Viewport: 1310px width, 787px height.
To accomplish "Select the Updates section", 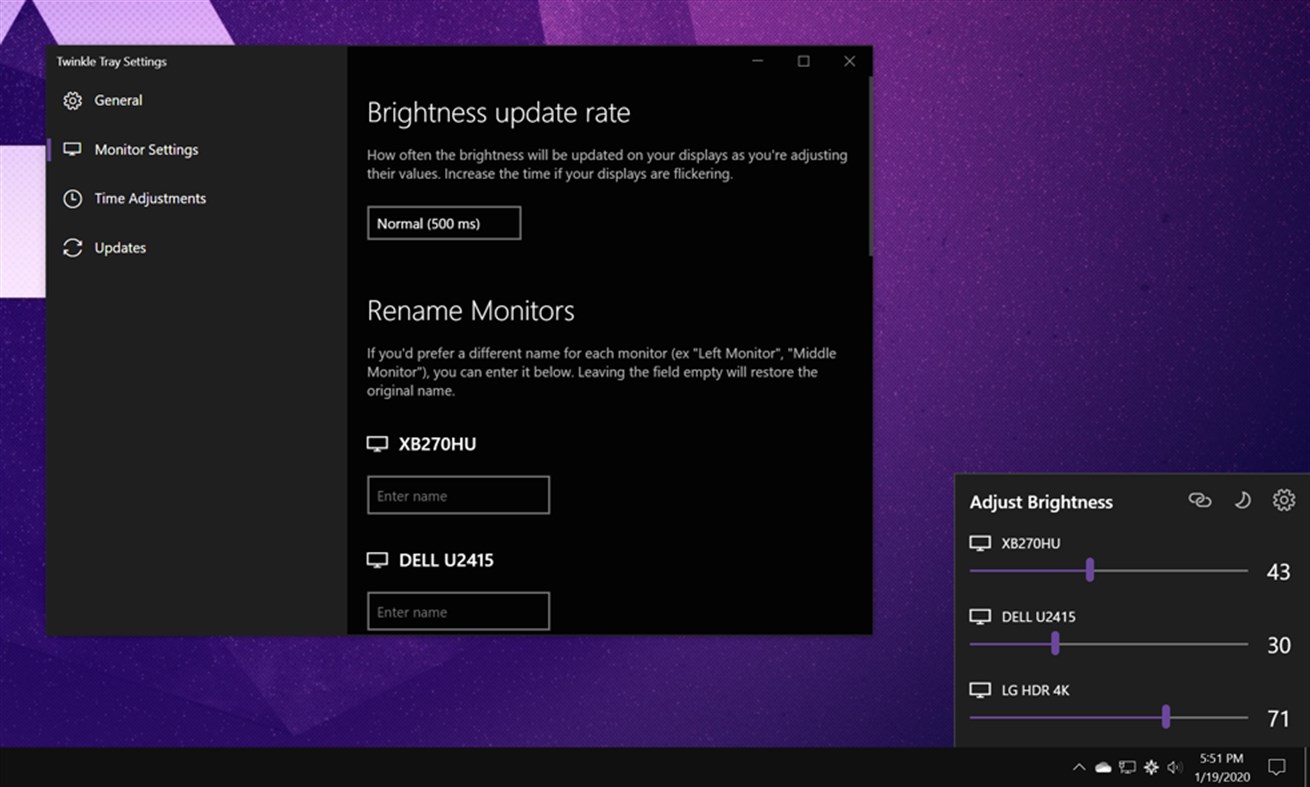I will (119, 247).
